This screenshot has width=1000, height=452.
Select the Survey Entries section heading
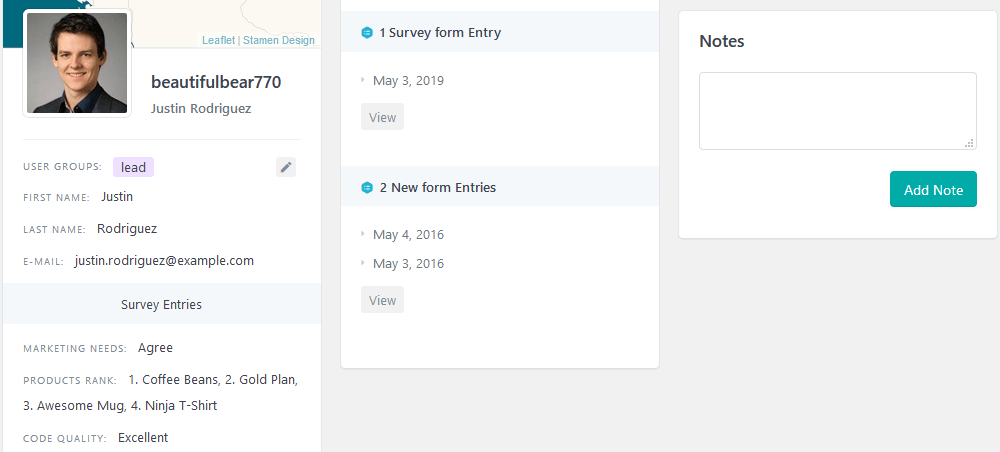pos(161,304)
